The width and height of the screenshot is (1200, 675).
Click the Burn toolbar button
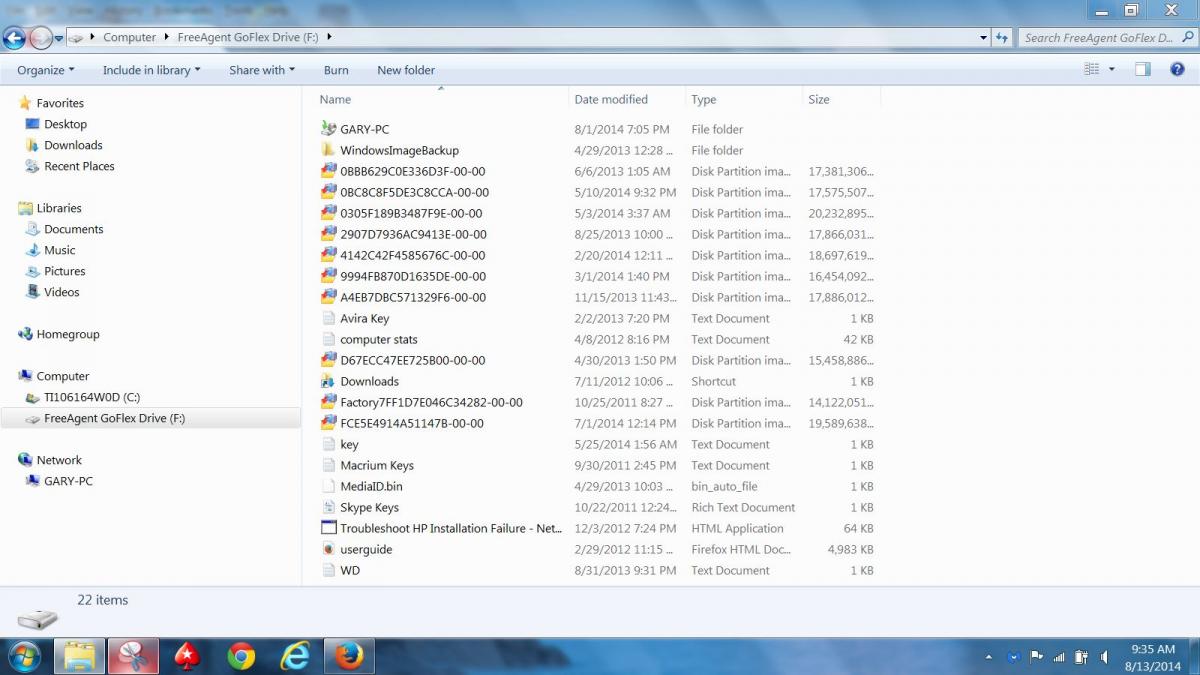(x=336, y=70)
